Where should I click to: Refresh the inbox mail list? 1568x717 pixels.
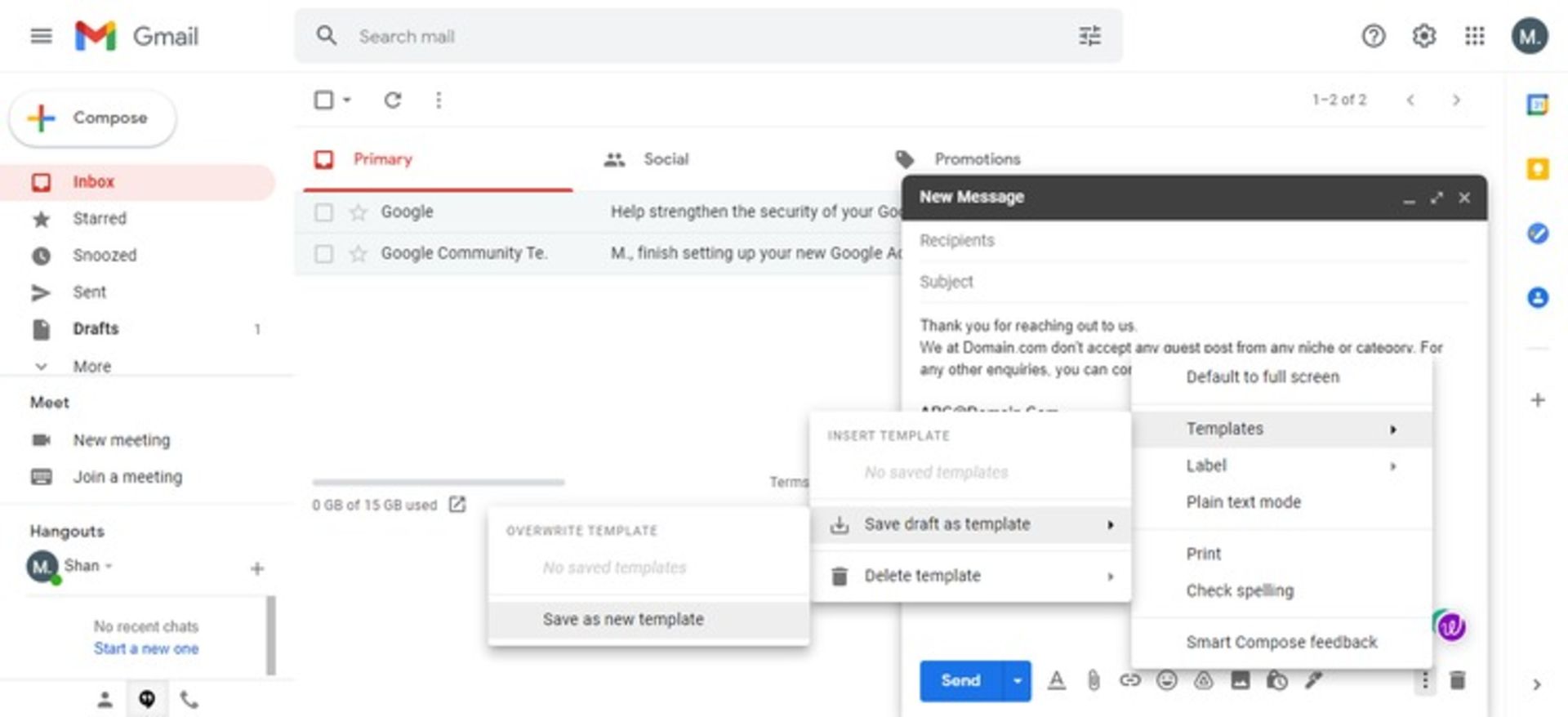pos(393,100)
